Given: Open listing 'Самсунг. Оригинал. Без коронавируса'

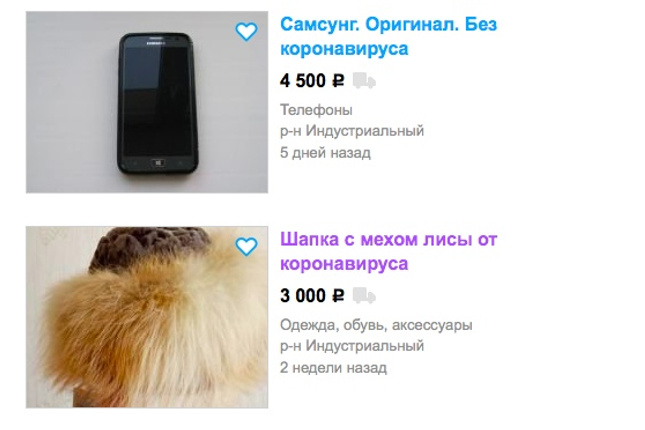Looking at the screenshot, I should [388, 37].
